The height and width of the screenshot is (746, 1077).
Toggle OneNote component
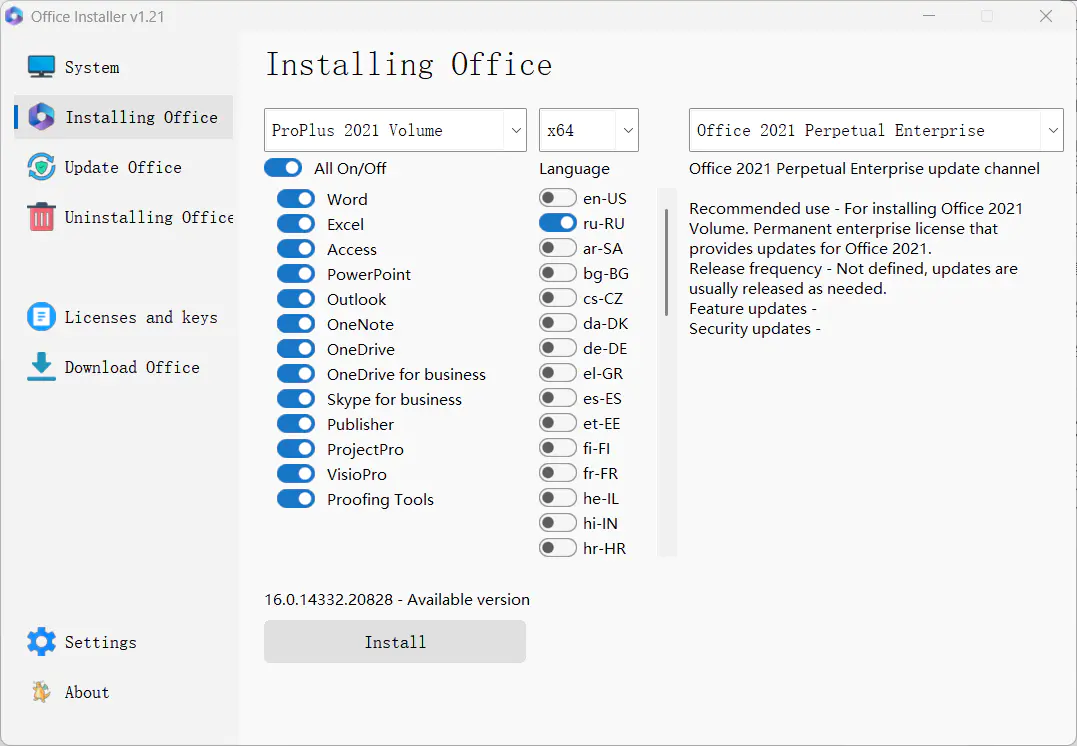tap(296, 324)
